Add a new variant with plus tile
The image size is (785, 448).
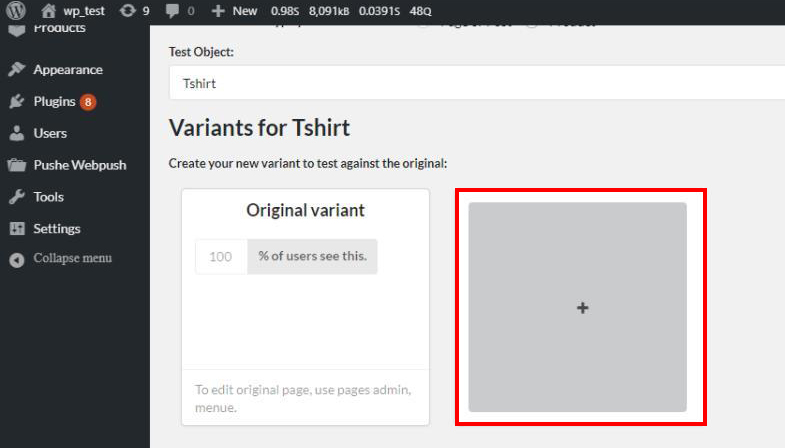click(577, 307)
